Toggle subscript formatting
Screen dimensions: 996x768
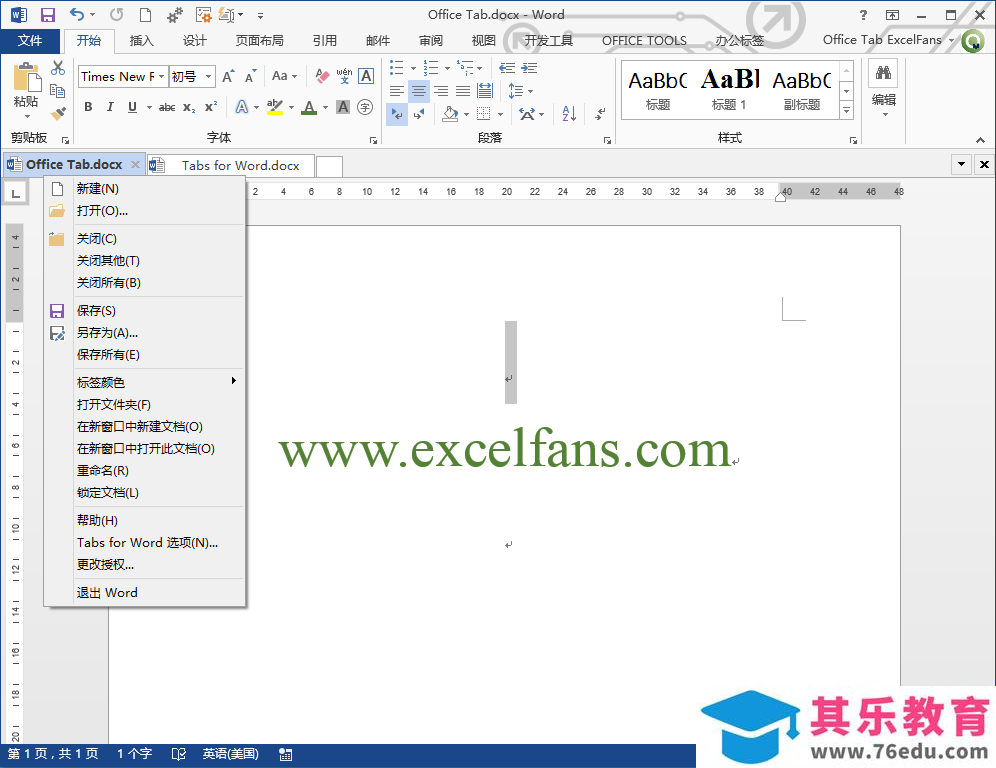pos(189,107)
